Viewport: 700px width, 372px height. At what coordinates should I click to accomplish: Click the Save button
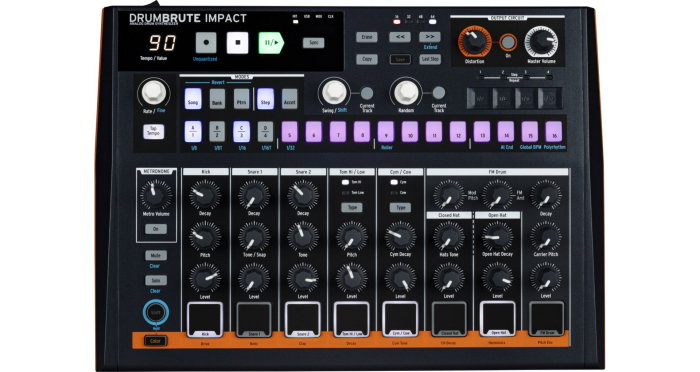(400, 59)
